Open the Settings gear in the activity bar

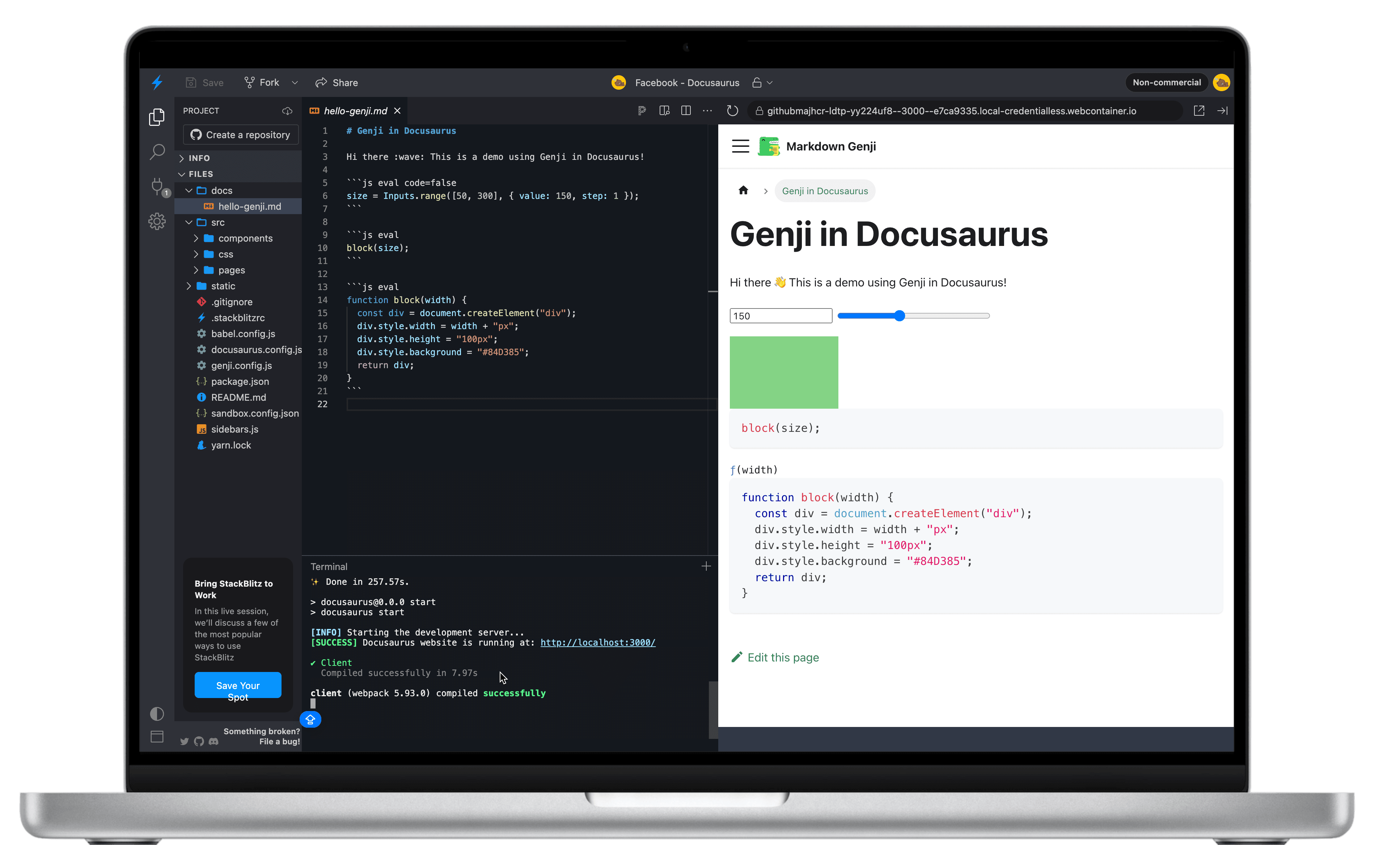157,221
